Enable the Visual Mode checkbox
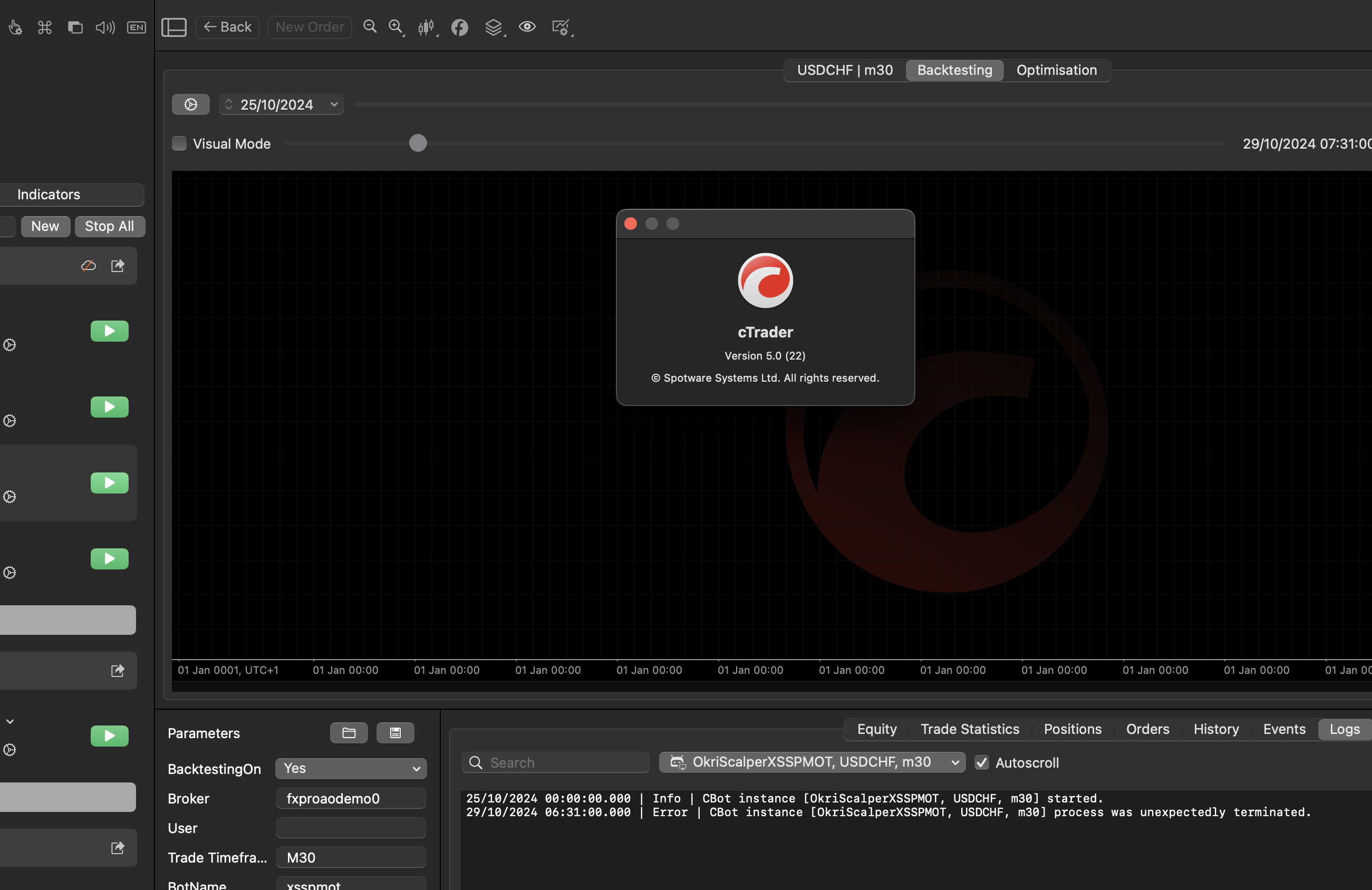This screenshot has height=890, width=1372. pyautogui.click(x=179, y=143)
